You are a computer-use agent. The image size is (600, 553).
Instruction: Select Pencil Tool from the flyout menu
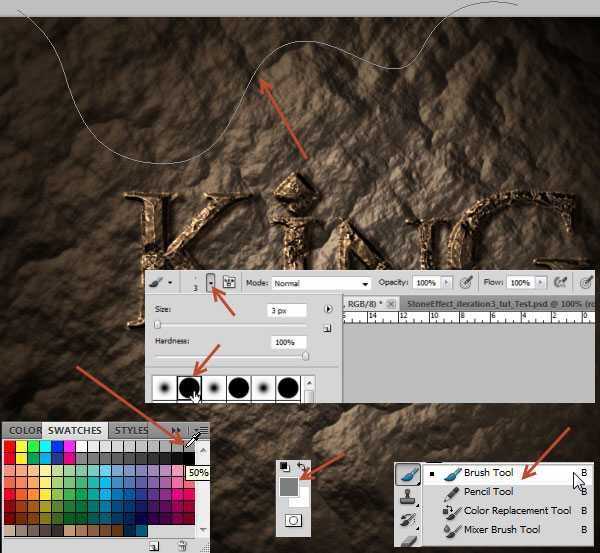point(488,492)
